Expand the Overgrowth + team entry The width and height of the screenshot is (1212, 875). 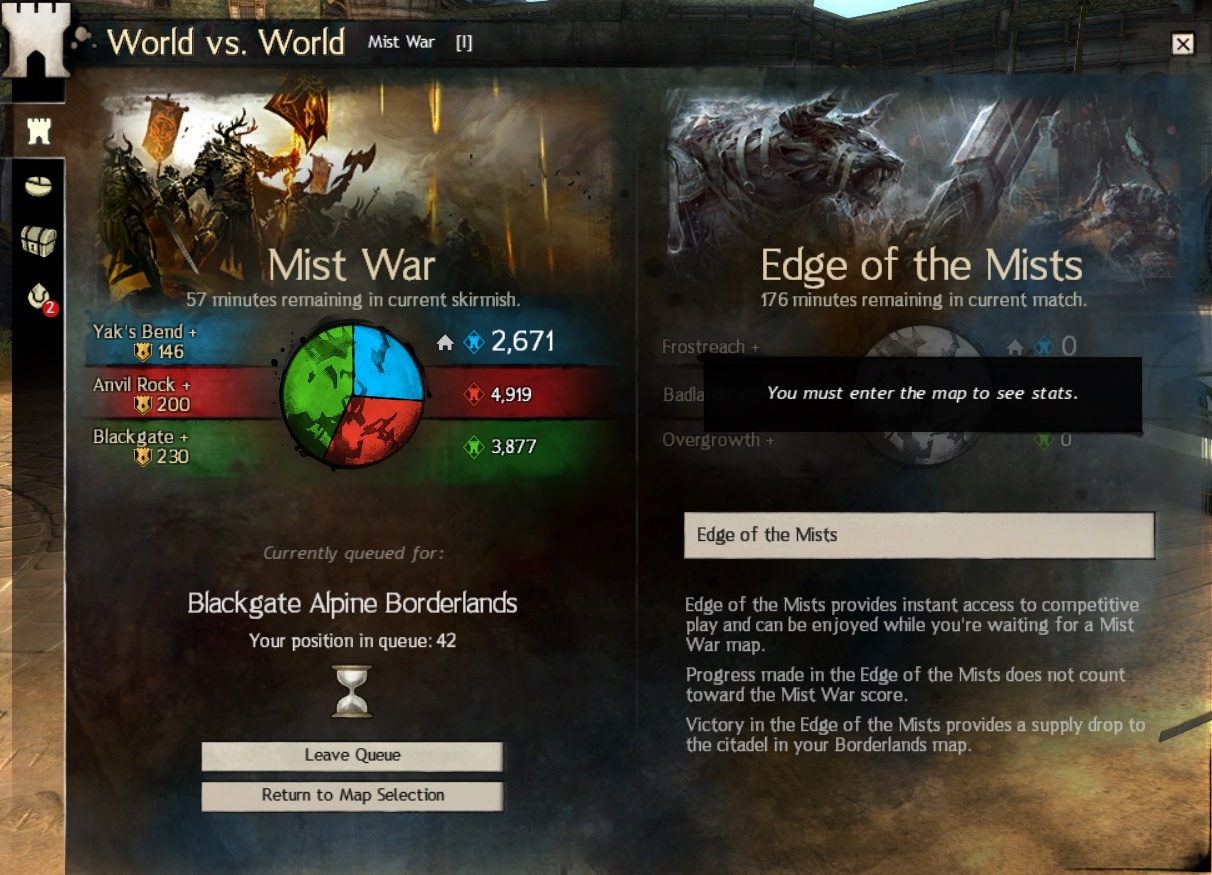717,440
